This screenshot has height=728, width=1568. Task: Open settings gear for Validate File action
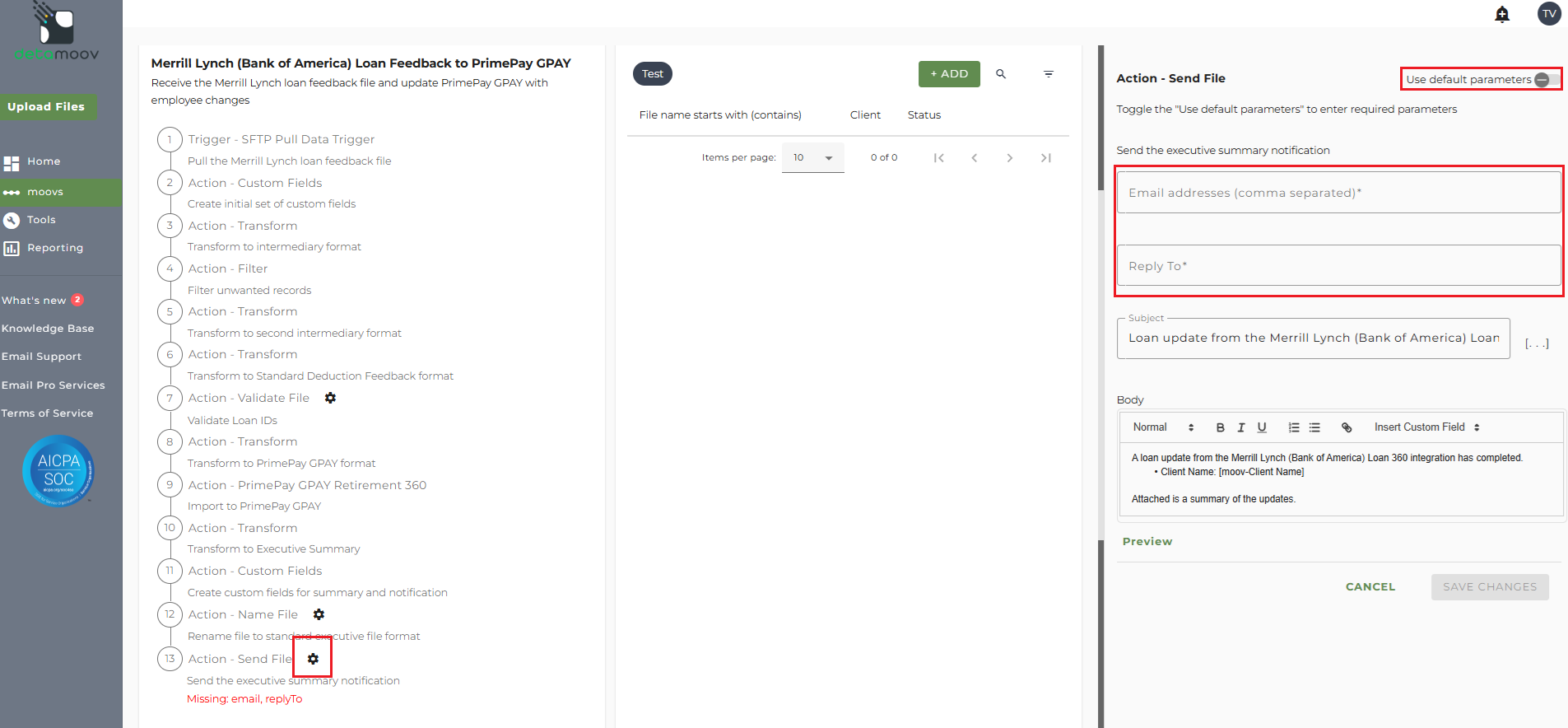(x=330, y=398)
